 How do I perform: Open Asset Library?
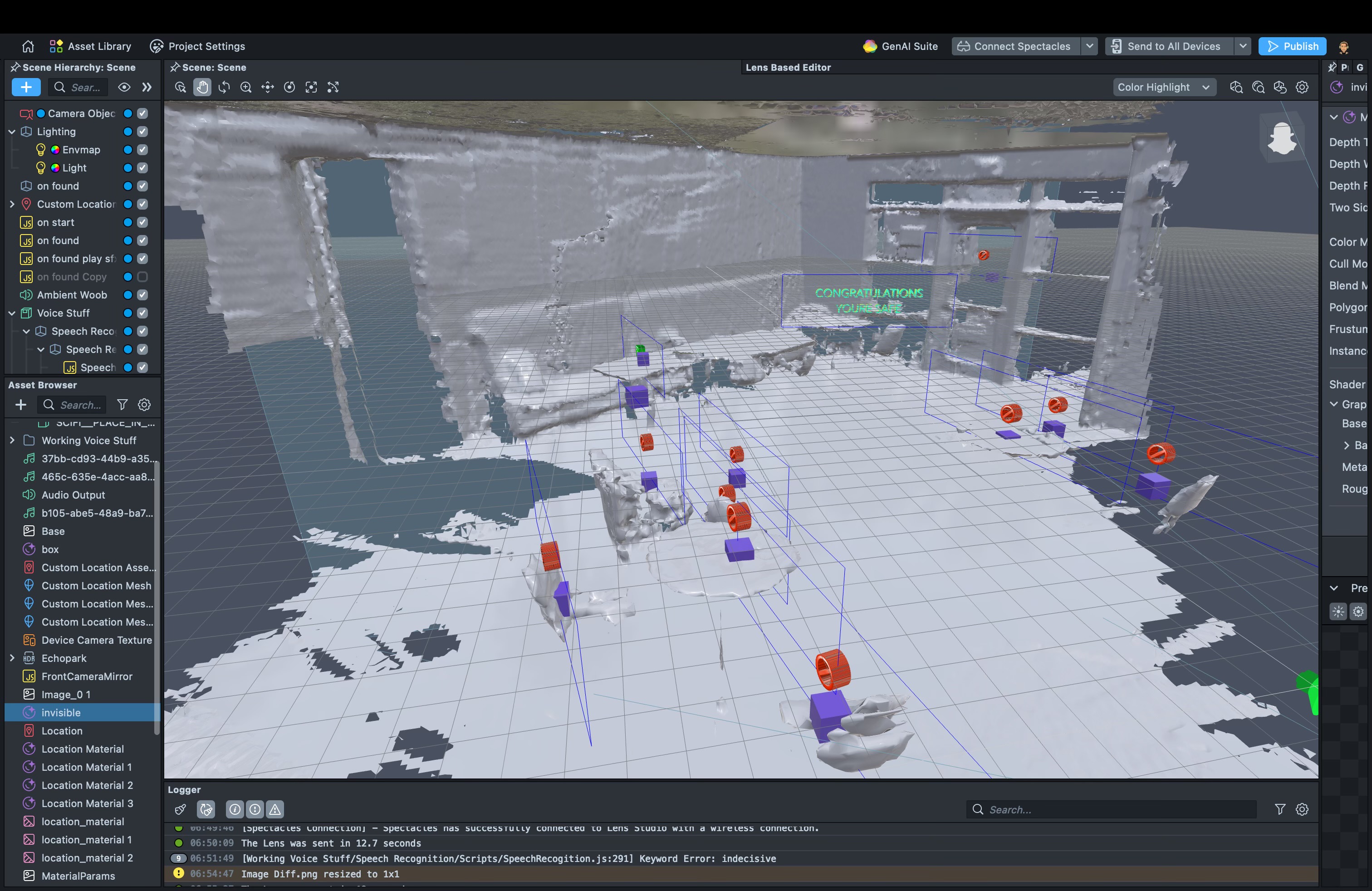(x=90, y=46)
